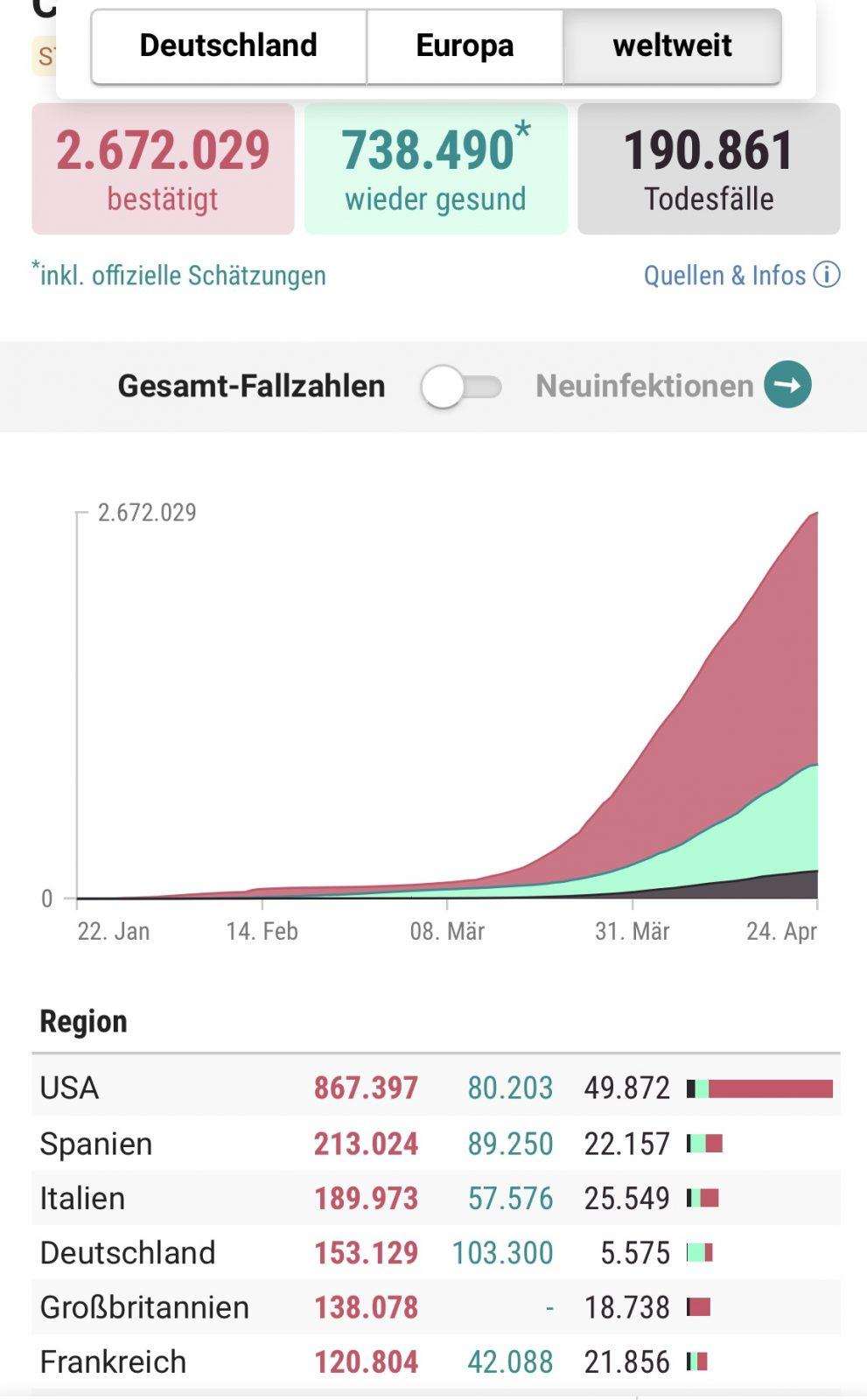This screenshot has width=867, height=1400.
Task: Switch to the Europa tab
Action: pyautogui.click(x=465, y=46)
